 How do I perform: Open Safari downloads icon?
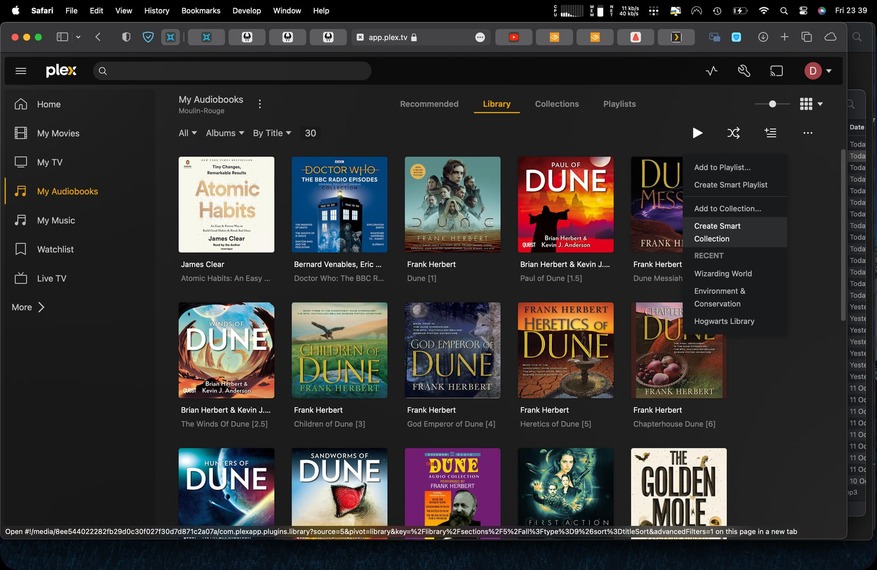click(x=763, y=37)
